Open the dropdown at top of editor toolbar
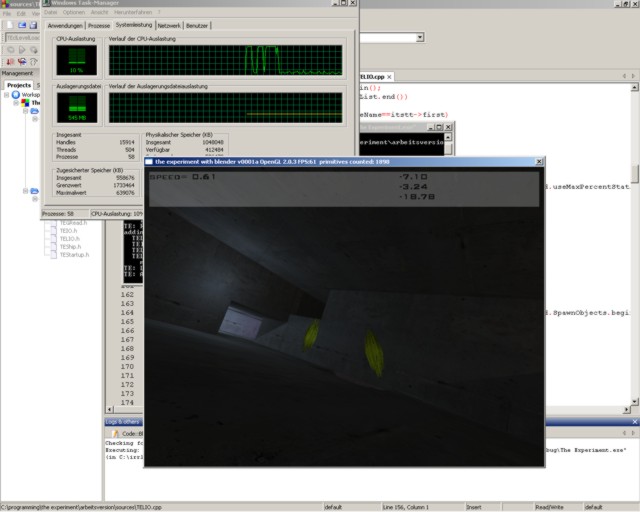The image size is (640, 512). pyautogui.click(x=419, y=38)
